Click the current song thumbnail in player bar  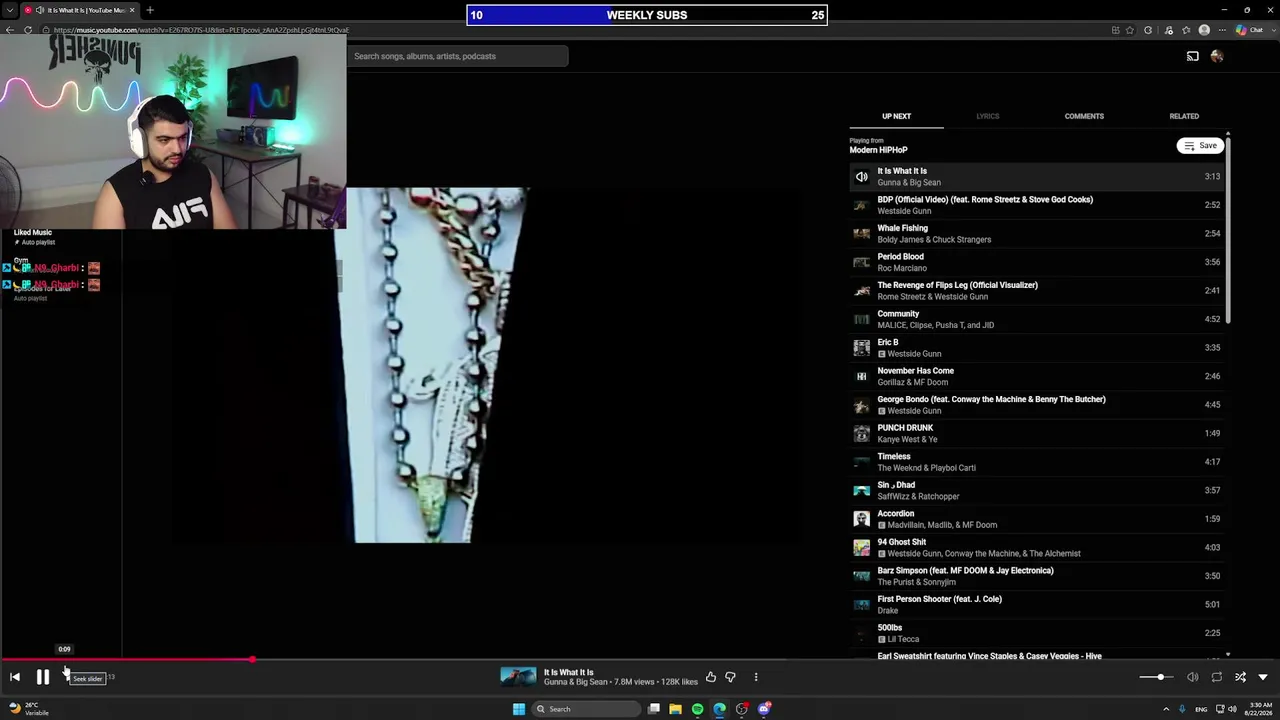(x=518, y=677)
